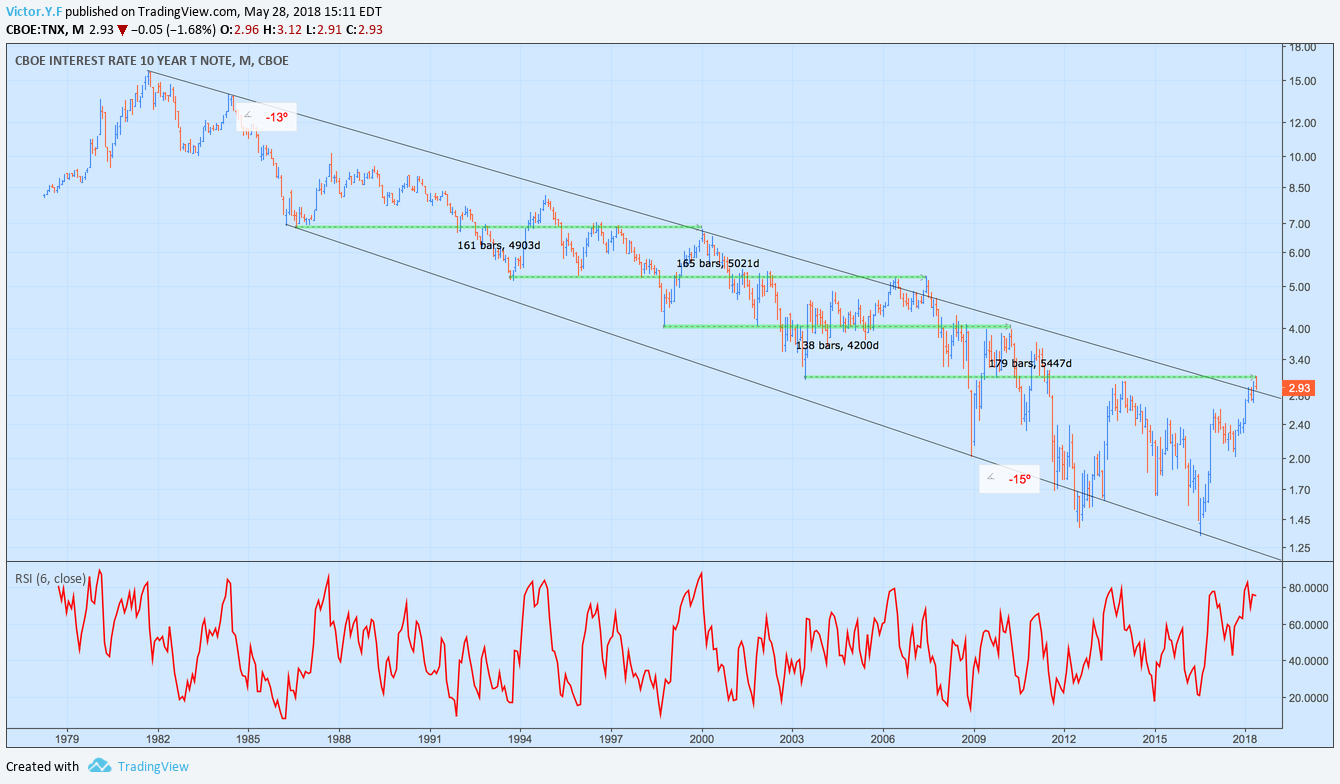The width and height of the screenshot is (1340, 784).
Task: Click the Created with text at bottom
Action: (x=43, y=766)
